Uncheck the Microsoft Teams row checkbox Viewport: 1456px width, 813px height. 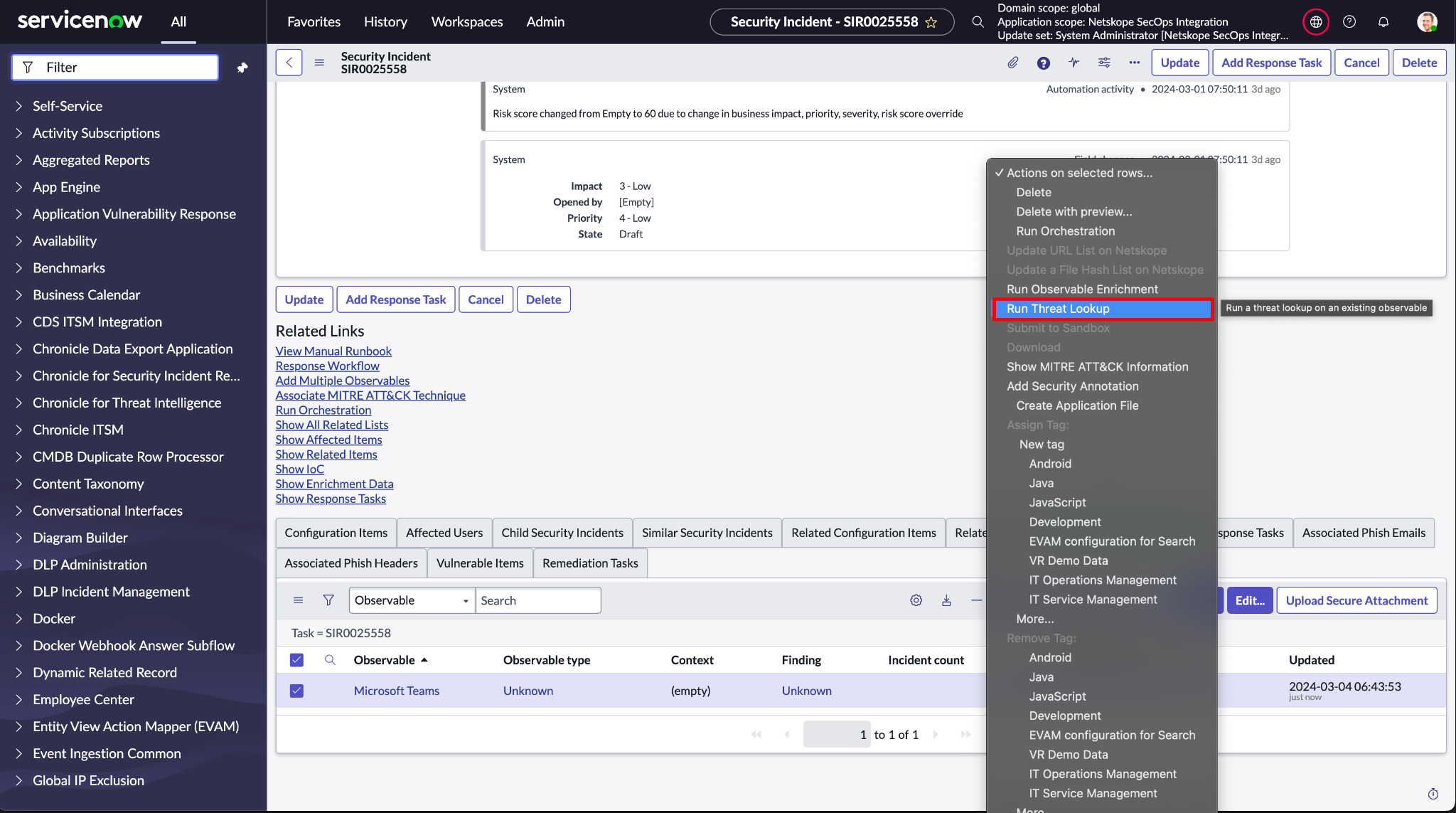[296, 691]
